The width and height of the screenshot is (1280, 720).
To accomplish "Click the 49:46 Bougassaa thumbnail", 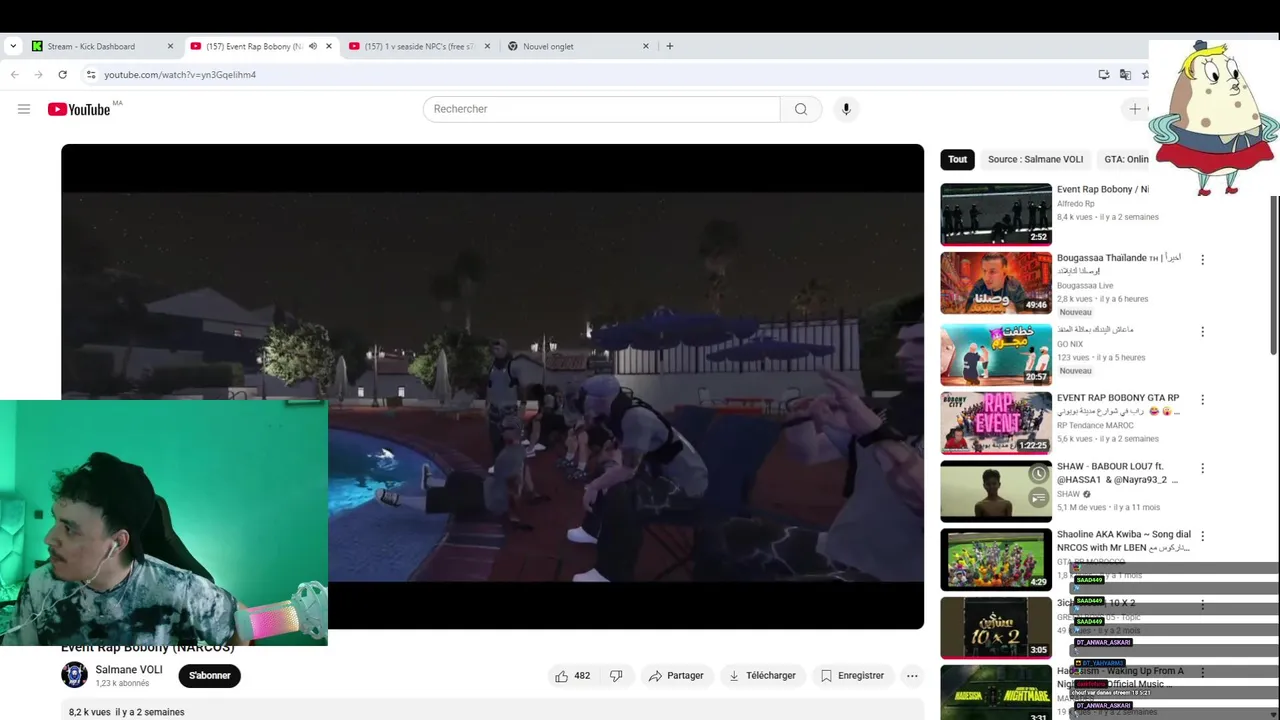I will click(x=996, y=283).
